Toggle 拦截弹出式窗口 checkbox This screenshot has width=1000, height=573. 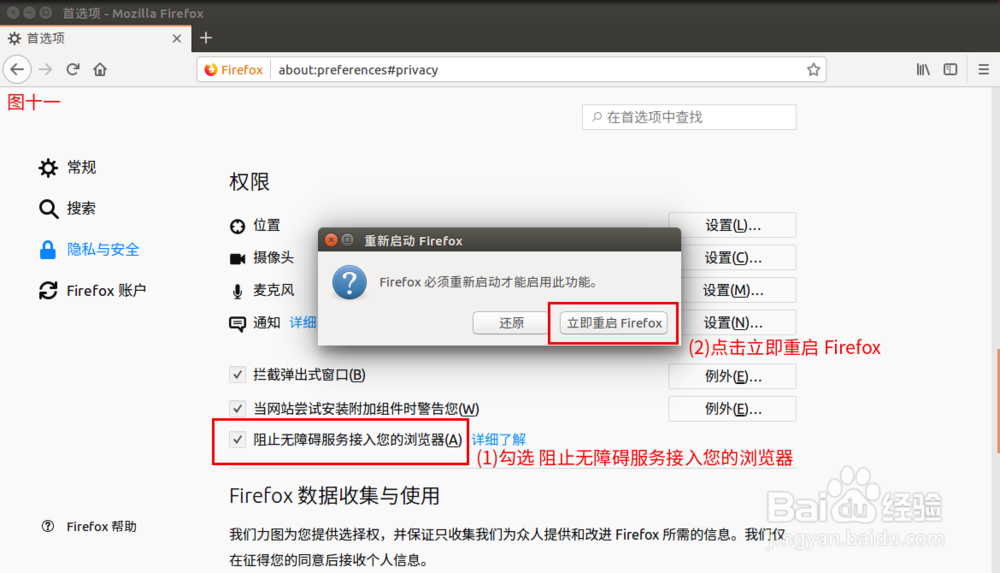[x=237, y=375]
